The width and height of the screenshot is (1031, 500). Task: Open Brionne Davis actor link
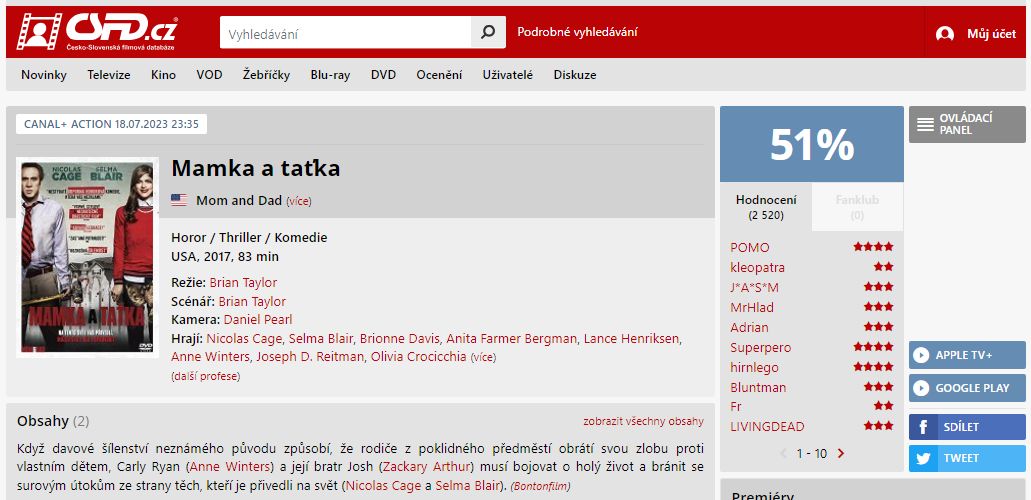pos(400,339)
